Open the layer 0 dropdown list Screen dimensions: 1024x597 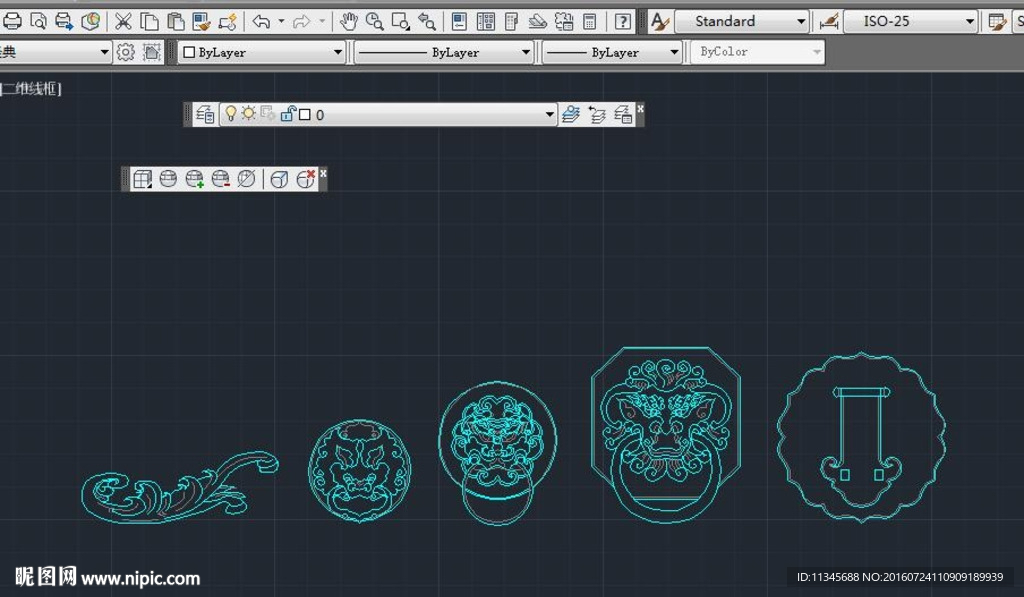[549, 115]
